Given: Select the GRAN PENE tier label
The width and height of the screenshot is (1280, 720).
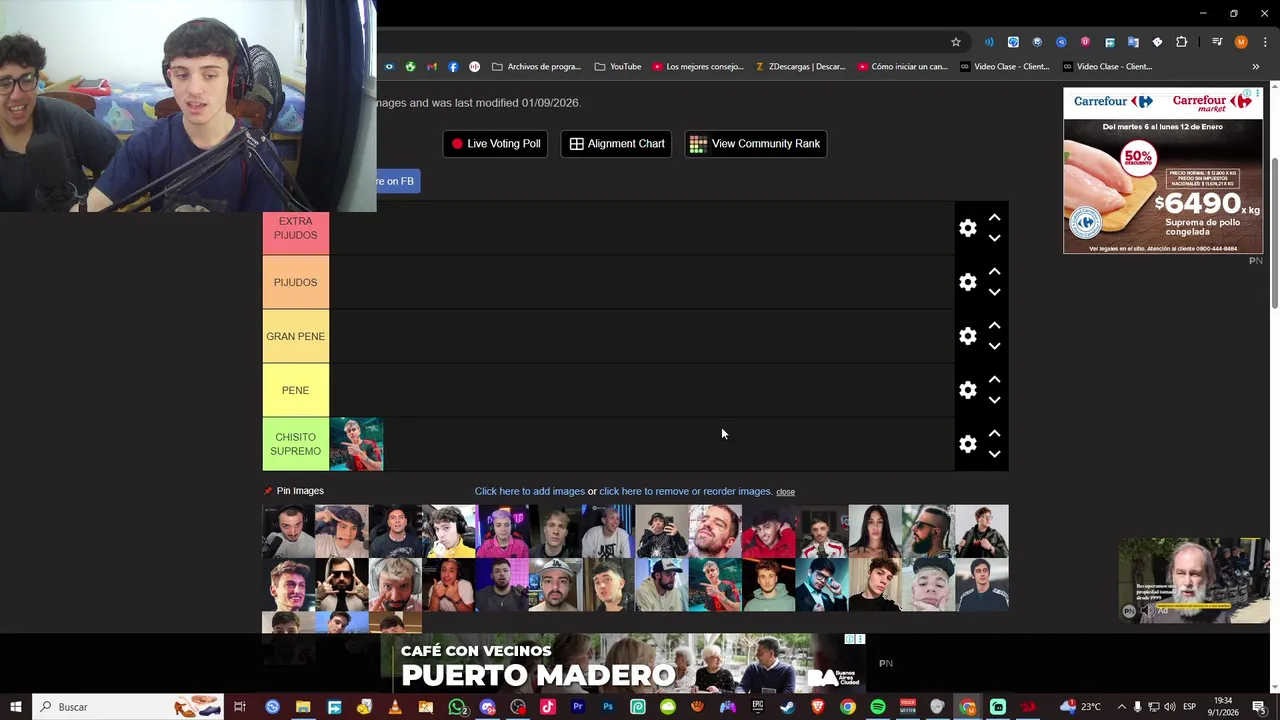Looking at the screenshot, I should (x=295, y=336).
